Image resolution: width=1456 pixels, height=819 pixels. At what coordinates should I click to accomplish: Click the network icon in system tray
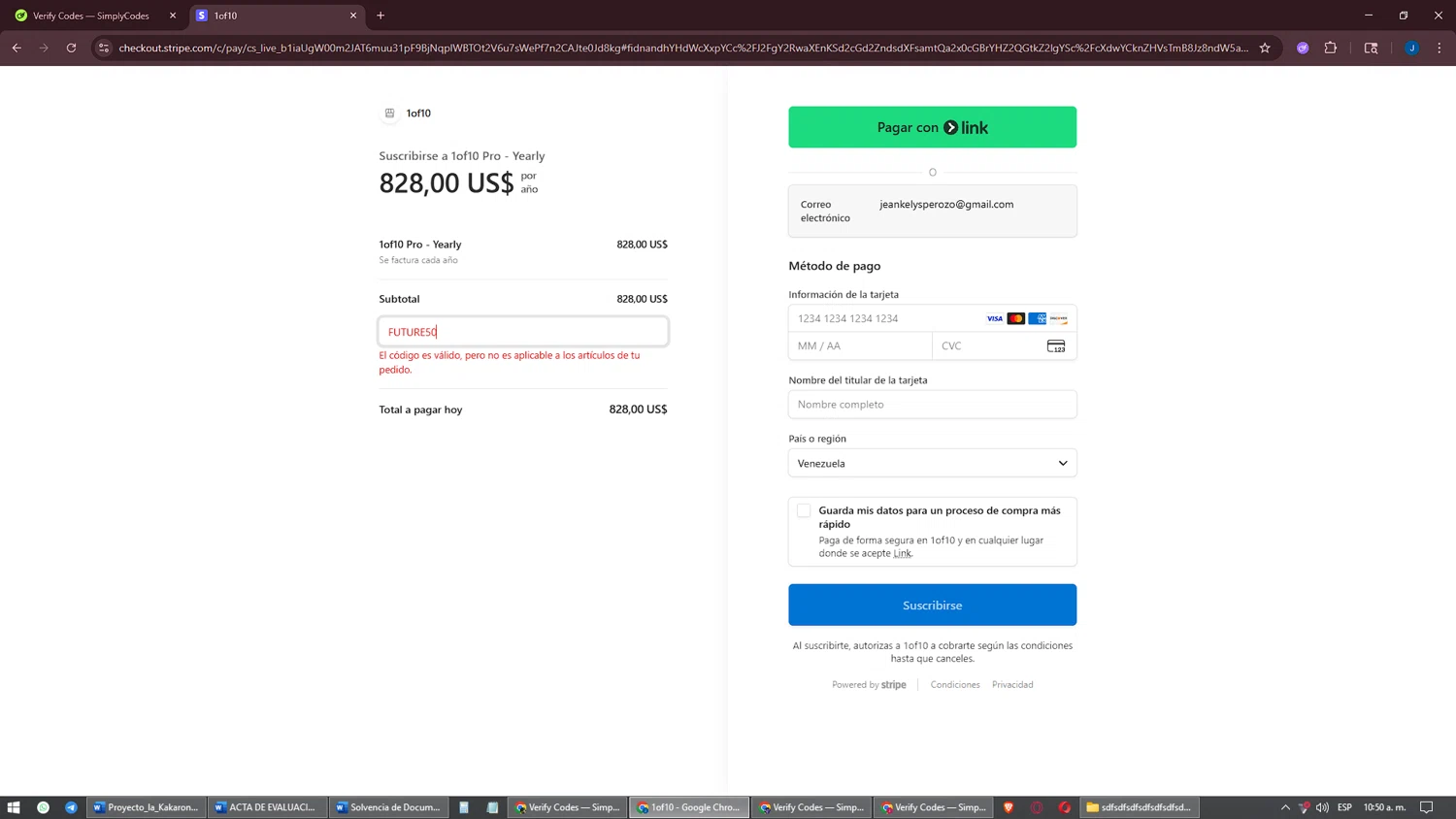tap(1304, 807)
